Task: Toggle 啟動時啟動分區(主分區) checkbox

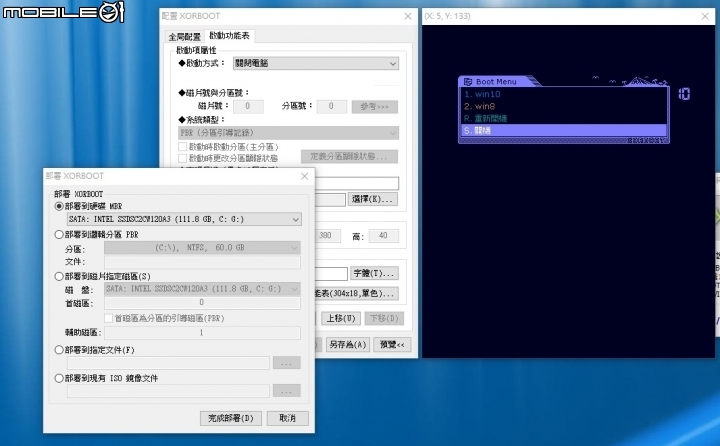Action: [182, 147]
